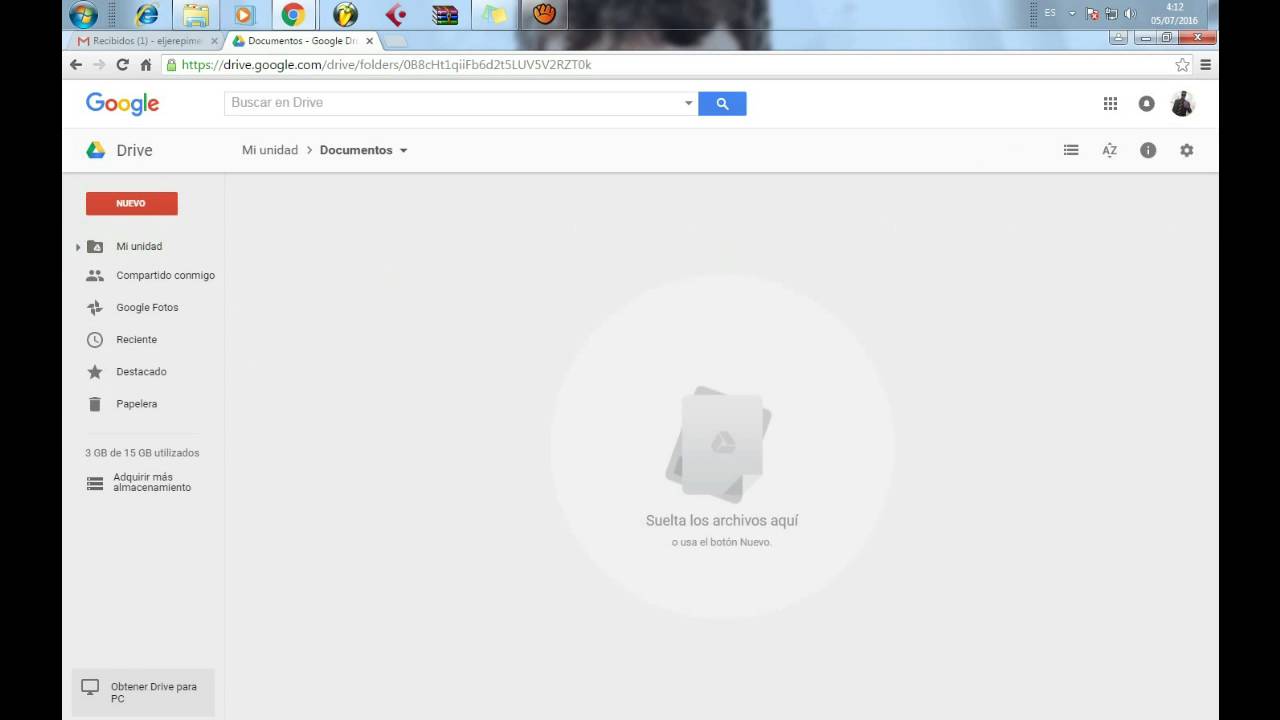Open the AZ sort options
The height and width of the screenshot is (720, 1280).
(x=1109, y=150)
